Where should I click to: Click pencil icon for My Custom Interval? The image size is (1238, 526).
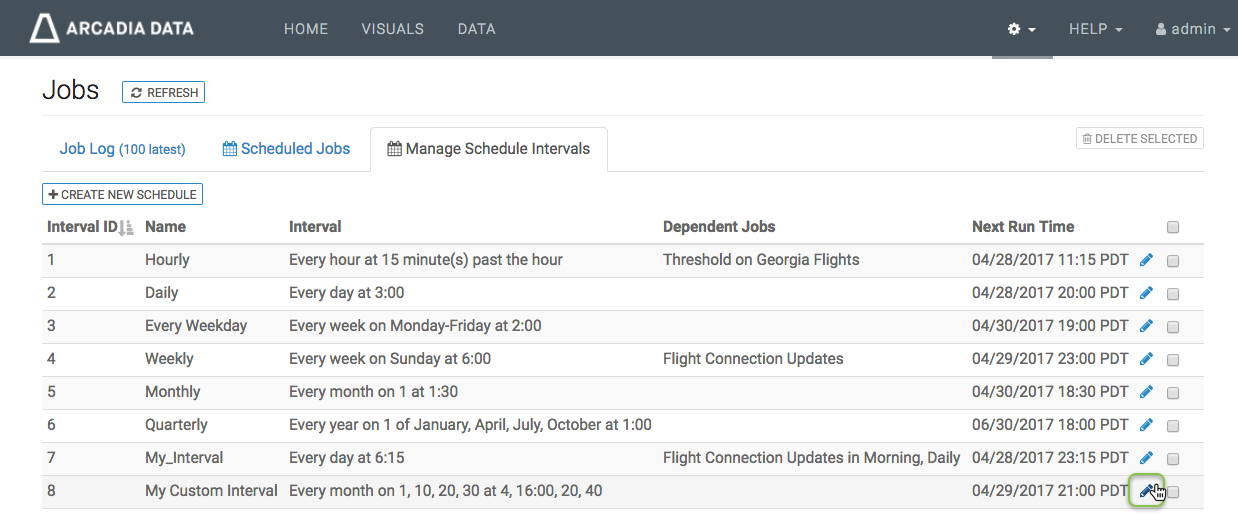pyautogui.click(x=1146, y=491)
